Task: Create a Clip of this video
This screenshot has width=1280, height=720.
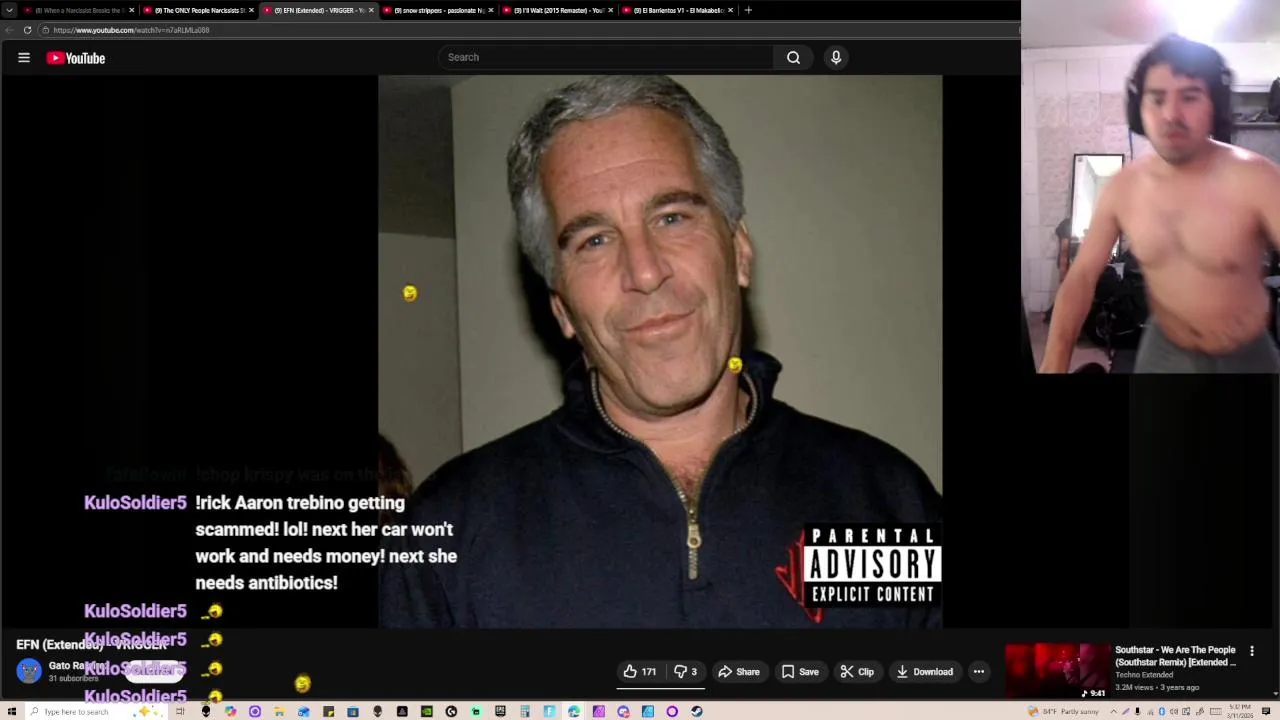Action: tap(857, 672)
